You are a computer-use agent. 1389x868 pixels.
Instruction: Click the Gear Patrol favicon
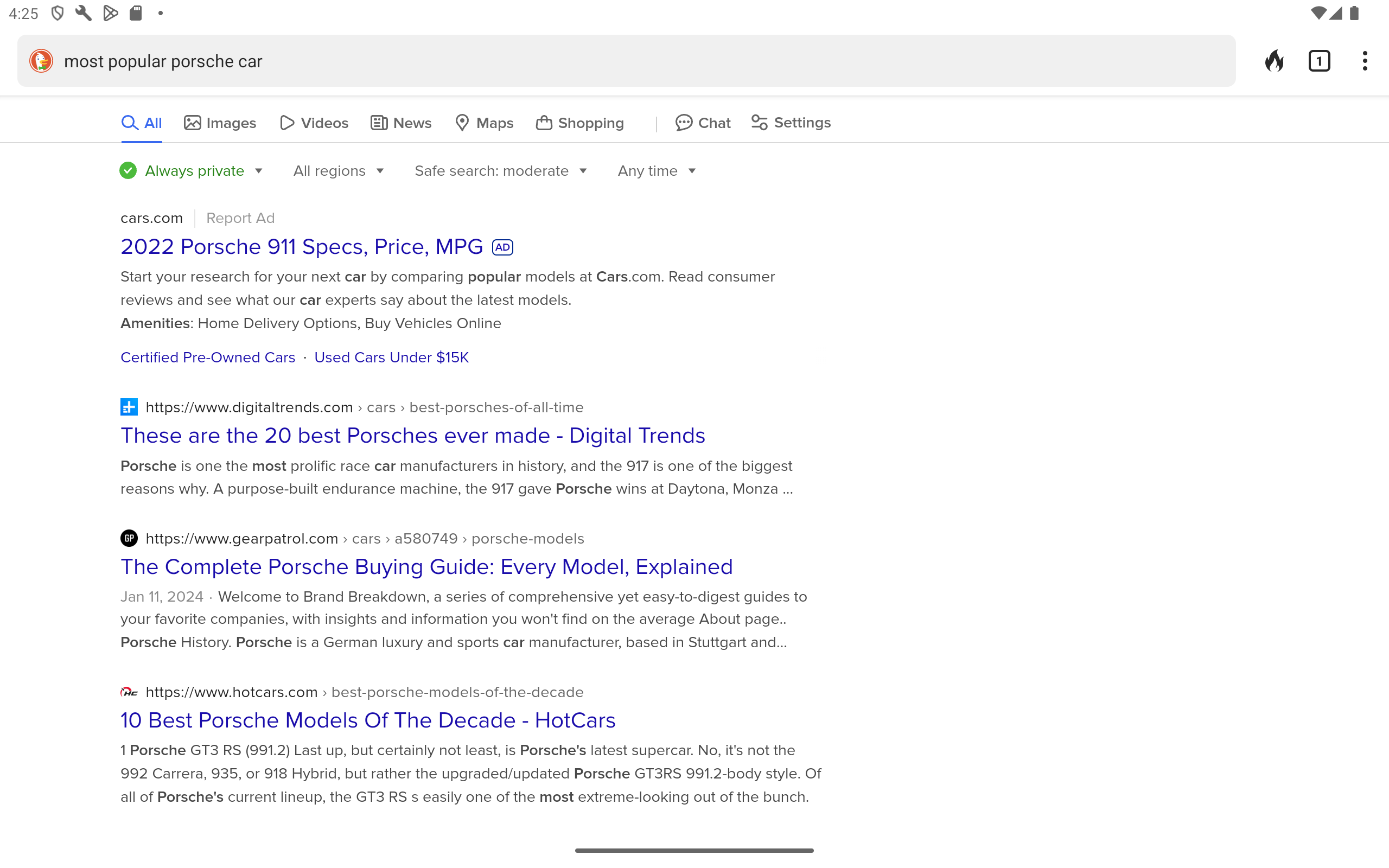[x=129, y=539]
